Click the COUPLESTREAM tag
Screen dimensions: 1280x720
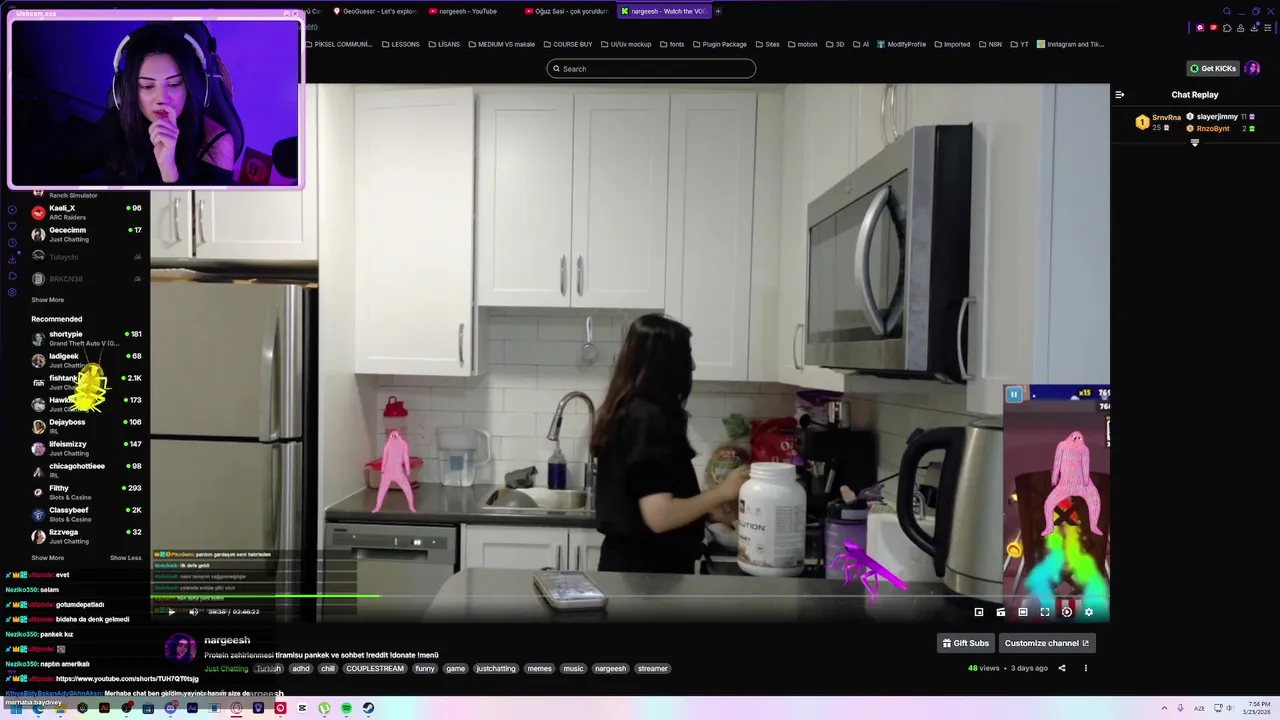pyautogui.click(x=375, y=668)
